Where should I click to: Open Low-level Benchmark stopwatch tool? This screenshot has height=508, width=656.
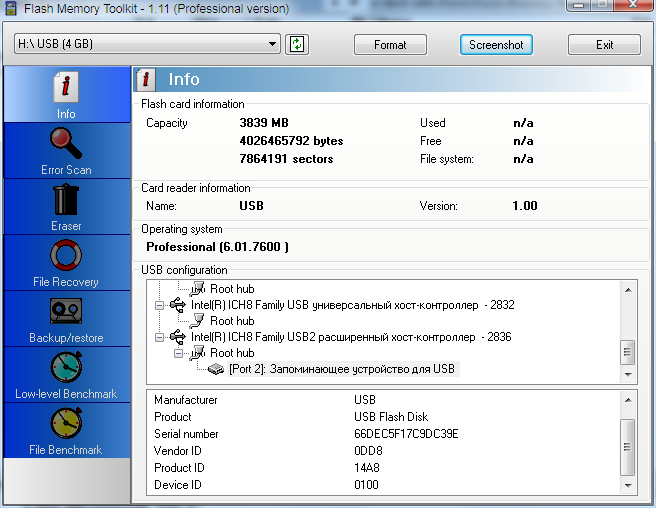(67, 375)
